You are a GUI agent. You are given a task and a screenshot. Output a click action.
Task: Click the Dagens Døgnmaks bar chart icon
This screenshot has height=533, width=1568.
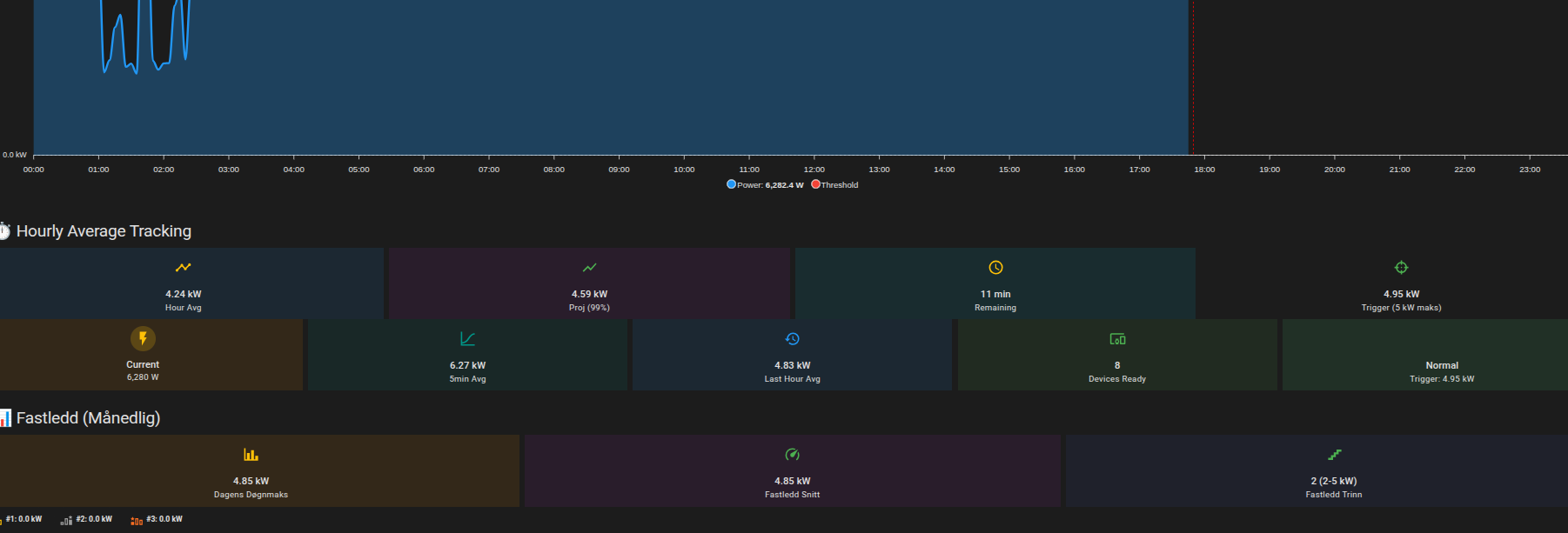tap(251, 455)
